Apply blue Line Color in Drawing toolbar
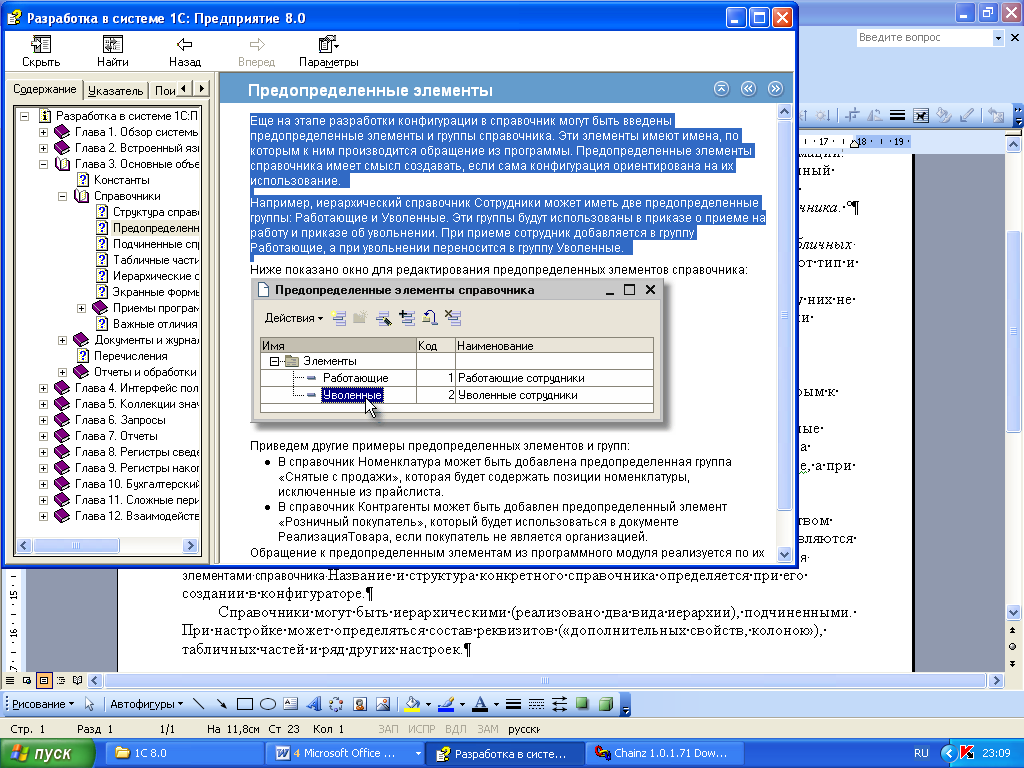Image resolution: width=1024 pixels, height=768 pixels. coord(446,704)
